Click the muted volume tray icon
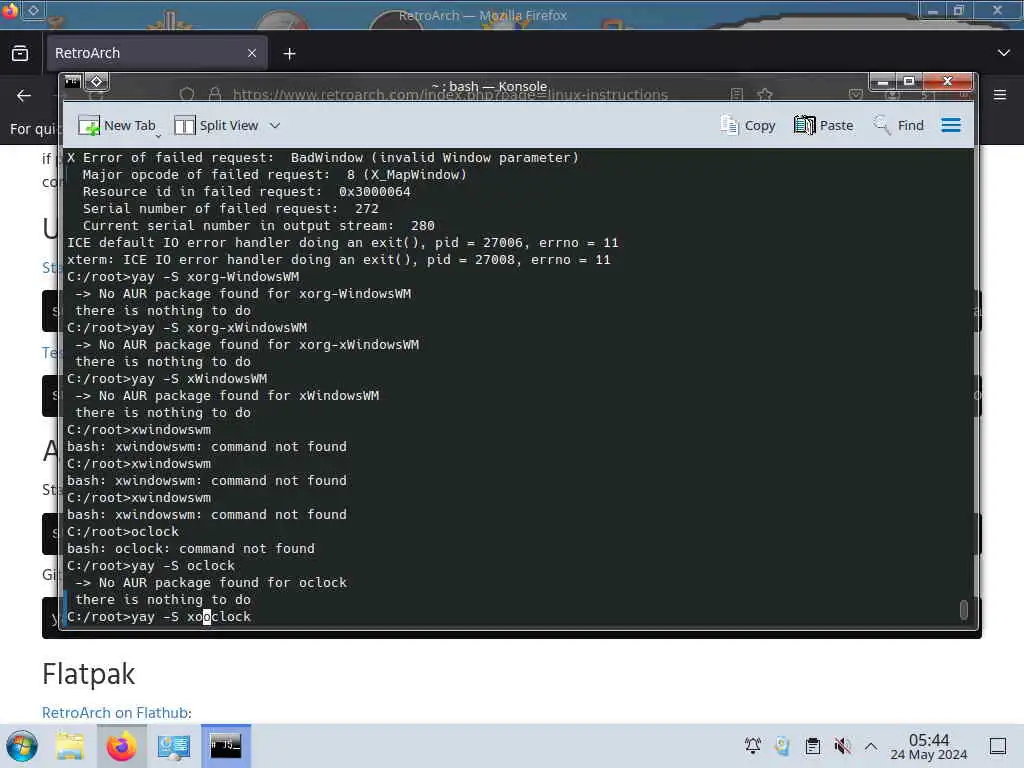This screenshot has width=1024, height=768. click(842, 746)
